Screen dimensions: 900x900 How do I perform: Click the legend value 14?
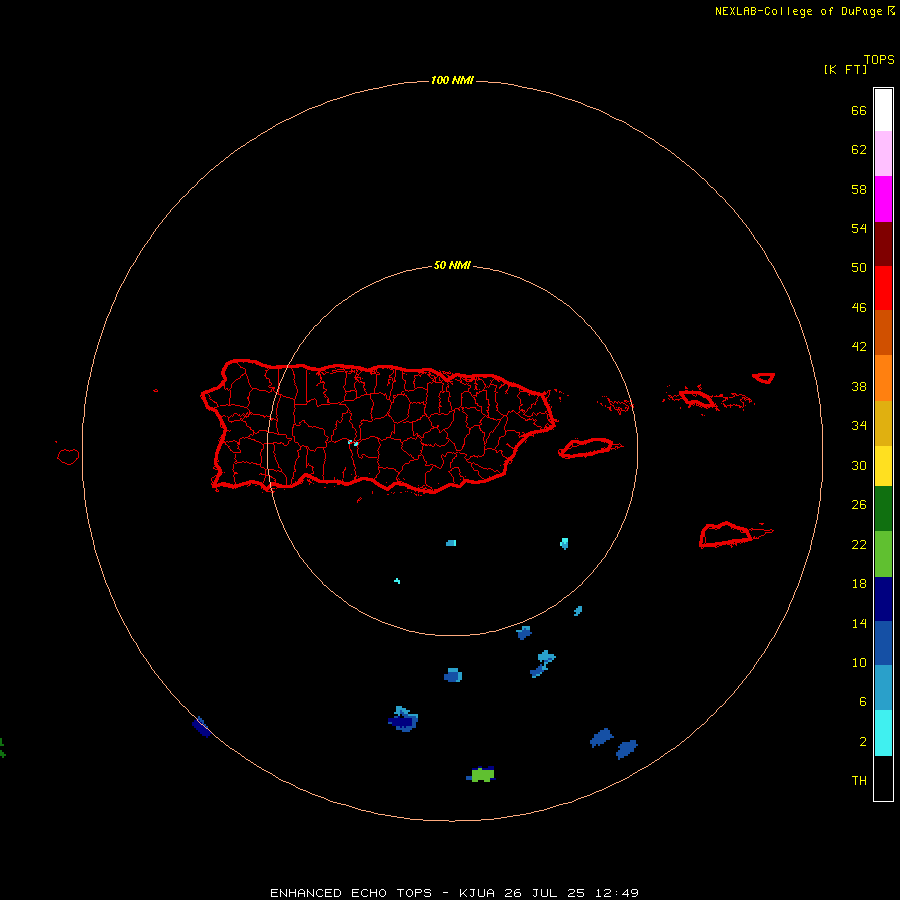click(859, 623)
